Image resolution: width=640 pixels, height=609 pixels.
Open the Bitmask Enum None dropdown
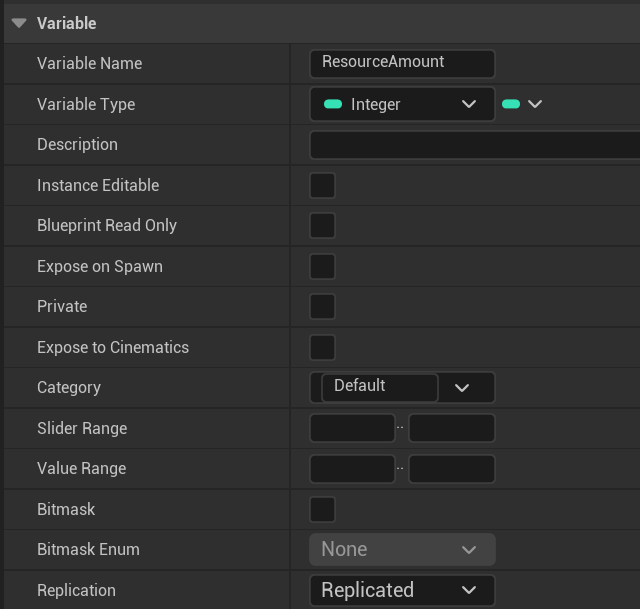point(402,549)
